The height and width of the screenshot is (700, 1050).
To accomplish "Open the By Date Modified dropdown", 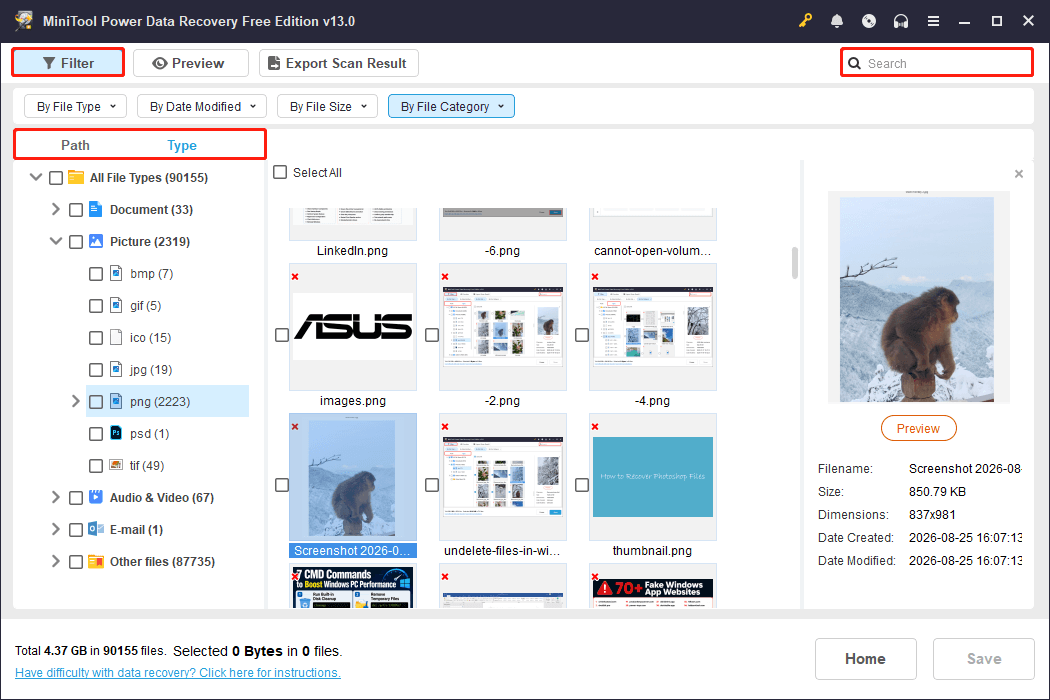I will coord(202,106).
